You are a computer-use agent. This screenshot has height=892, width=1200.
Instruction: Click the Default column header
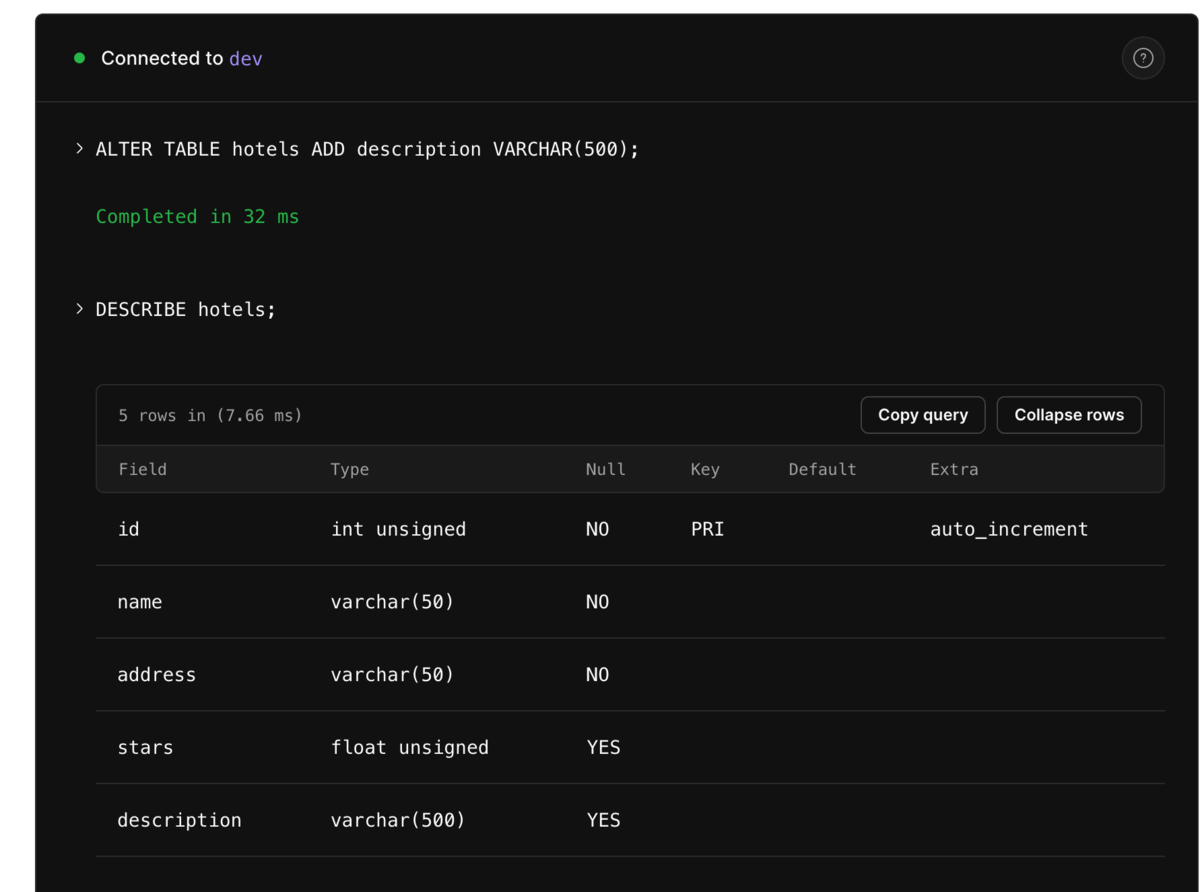point(822,469)
